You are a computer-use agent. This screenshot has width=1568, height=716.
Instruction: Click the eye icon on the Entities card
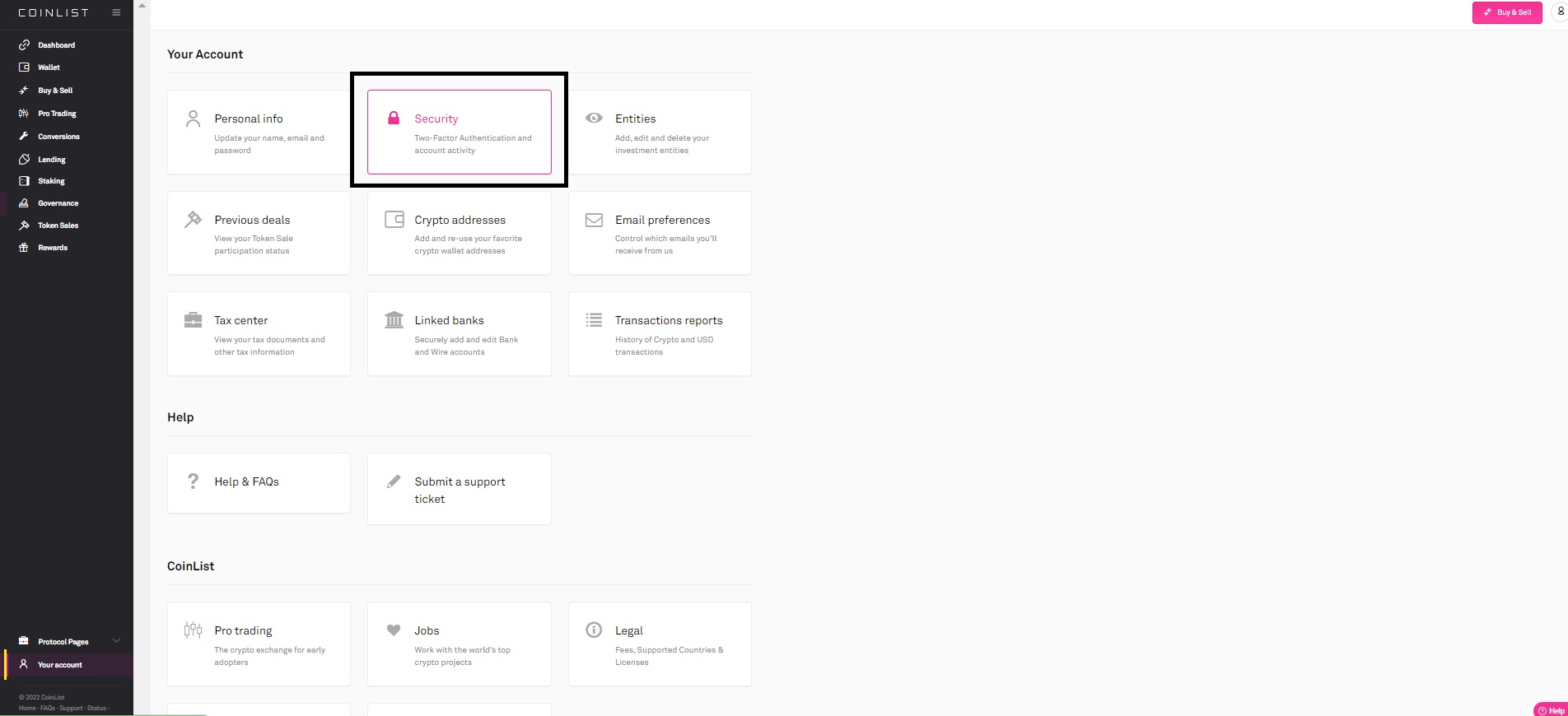tap(594, 118)
